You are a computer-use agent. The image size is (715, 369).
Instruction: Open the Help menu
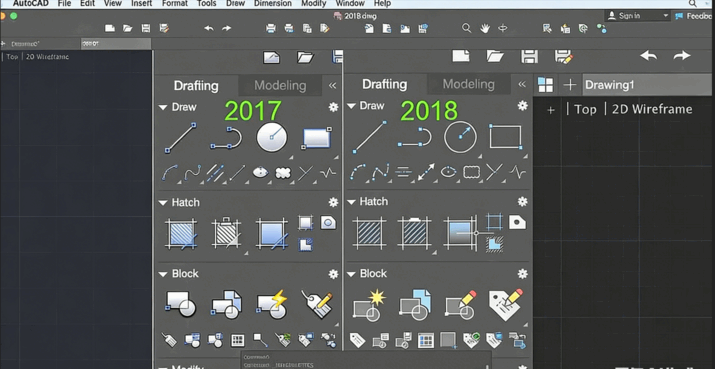(382, 4)
